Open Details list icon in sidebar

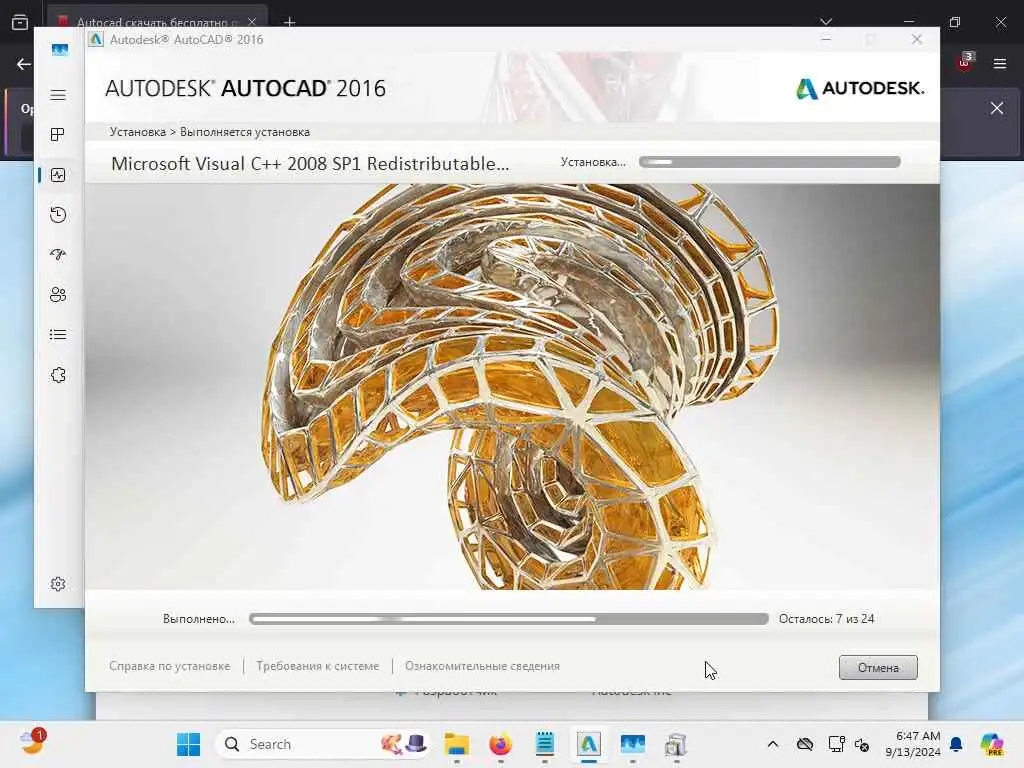58,335
